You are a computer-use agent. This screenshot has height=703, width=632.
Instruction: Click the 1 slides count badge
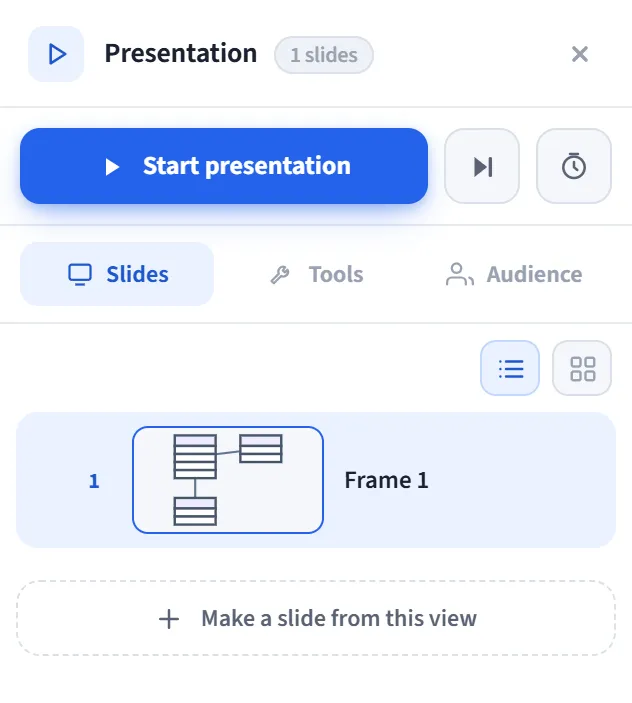324,55
